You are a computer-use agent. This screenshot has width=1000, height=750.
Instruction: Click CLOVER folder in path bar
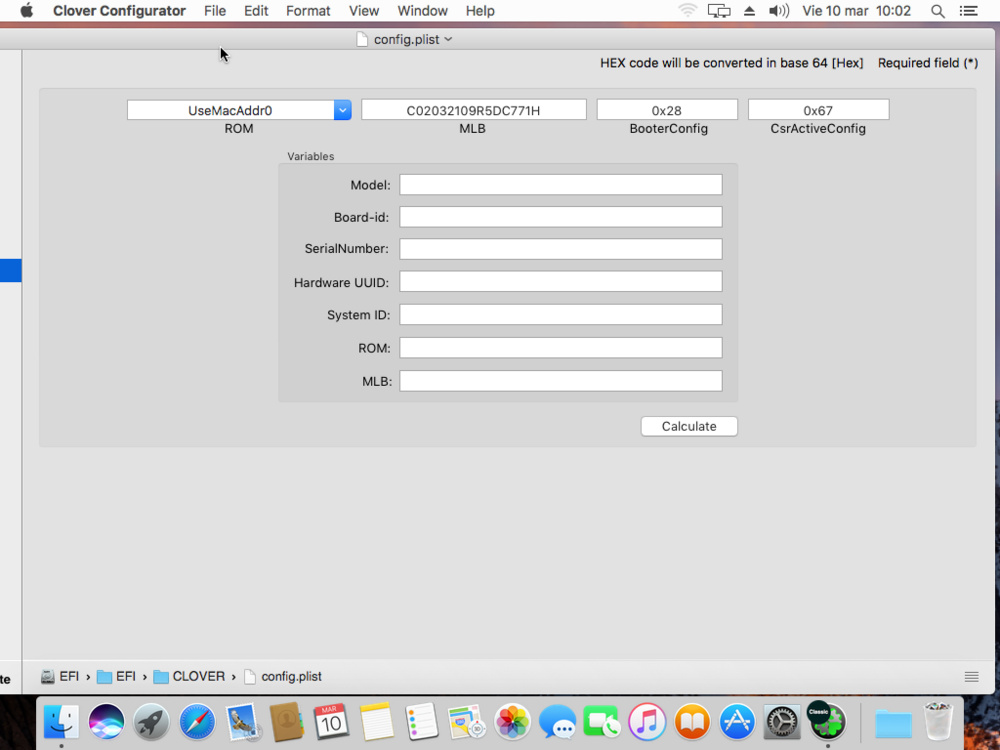point(189,676)
